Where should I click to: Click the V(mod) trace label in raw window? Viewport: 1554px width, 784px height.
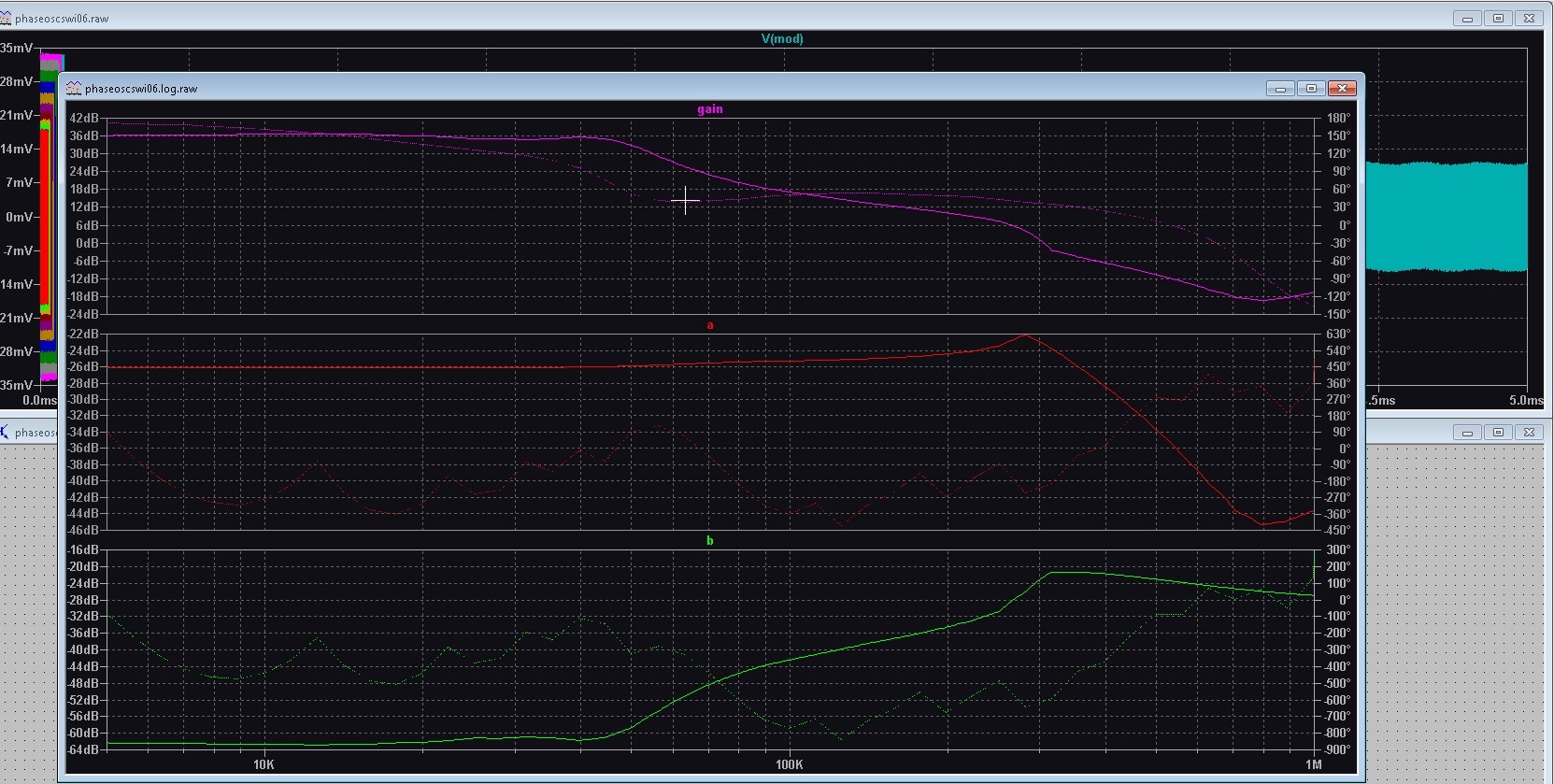click(782, 38)
